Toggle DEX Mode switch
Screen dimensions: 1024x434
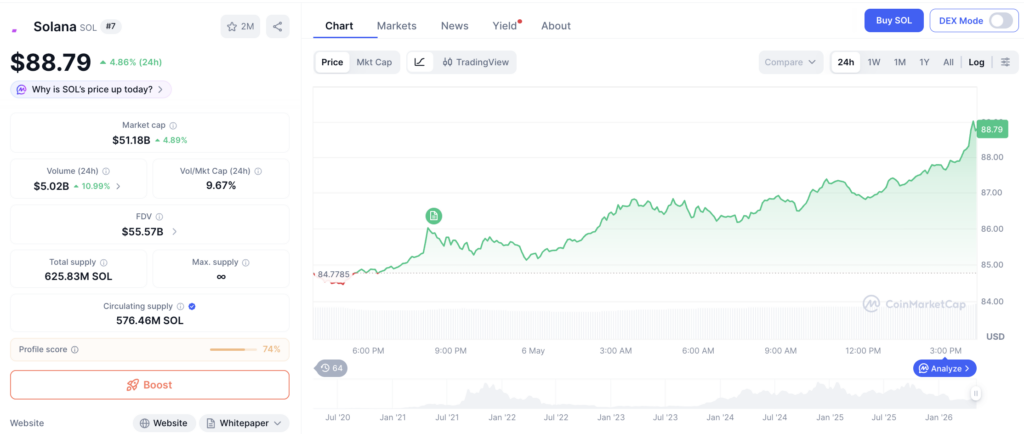[1000, 20]
